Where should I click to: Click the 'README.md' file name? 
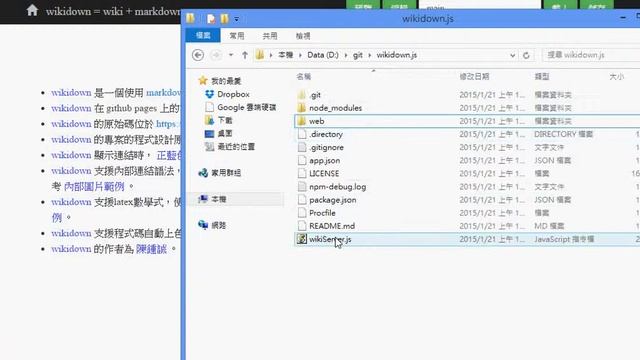click(332, 226)
